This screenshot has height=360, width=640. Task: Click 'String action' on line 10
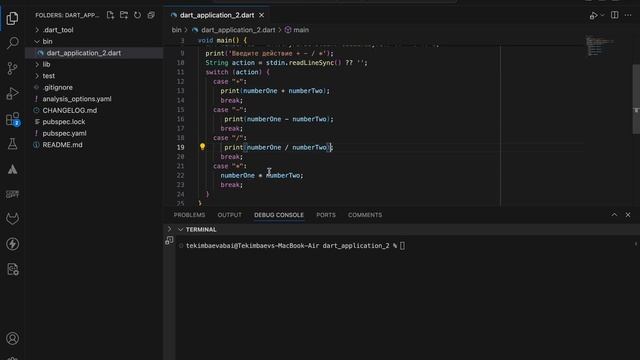coord(230,62)
